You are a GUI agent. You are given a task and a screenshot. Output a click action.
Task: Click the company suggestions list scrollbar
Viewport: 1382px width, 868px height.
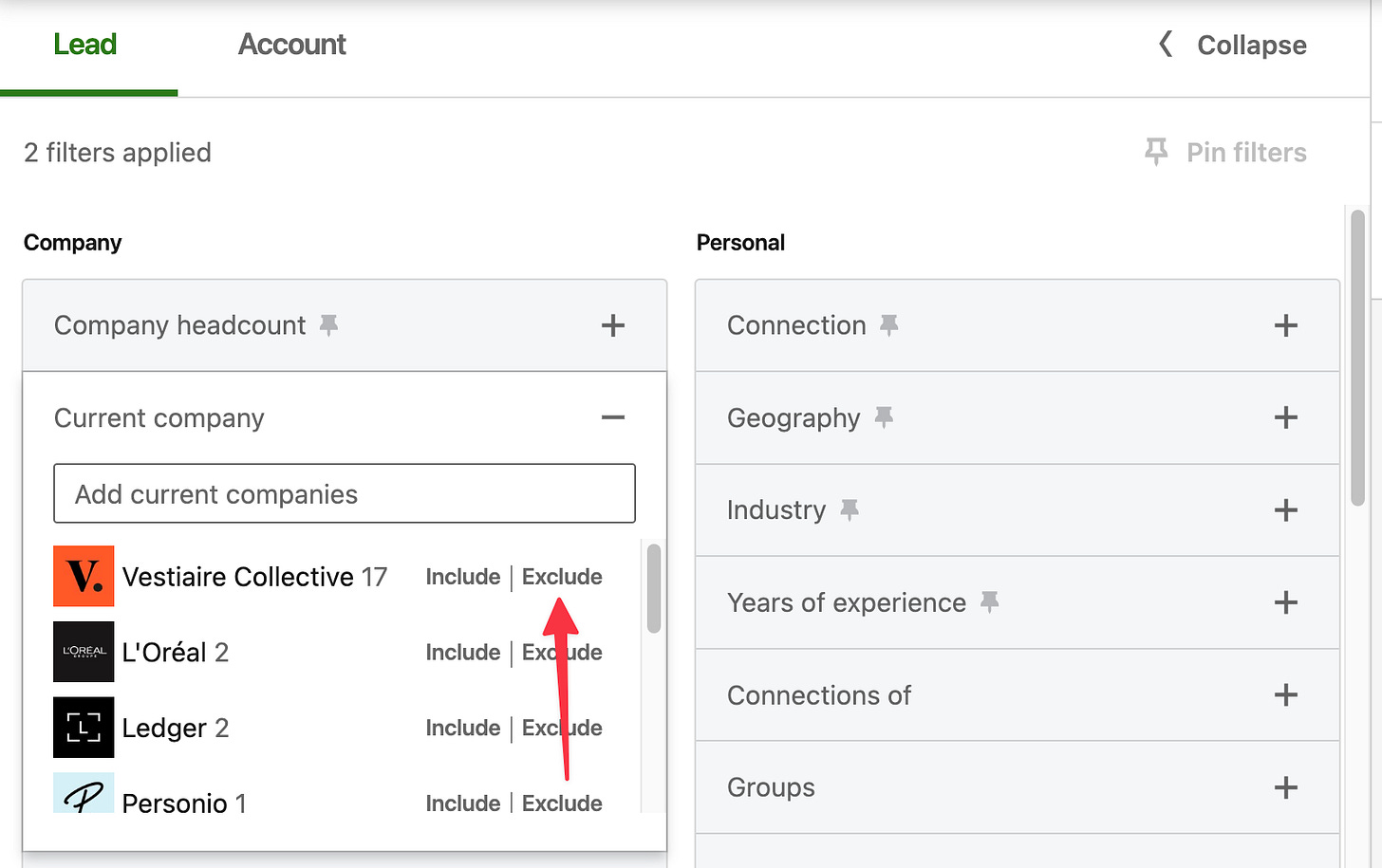[x=653, y=589]
